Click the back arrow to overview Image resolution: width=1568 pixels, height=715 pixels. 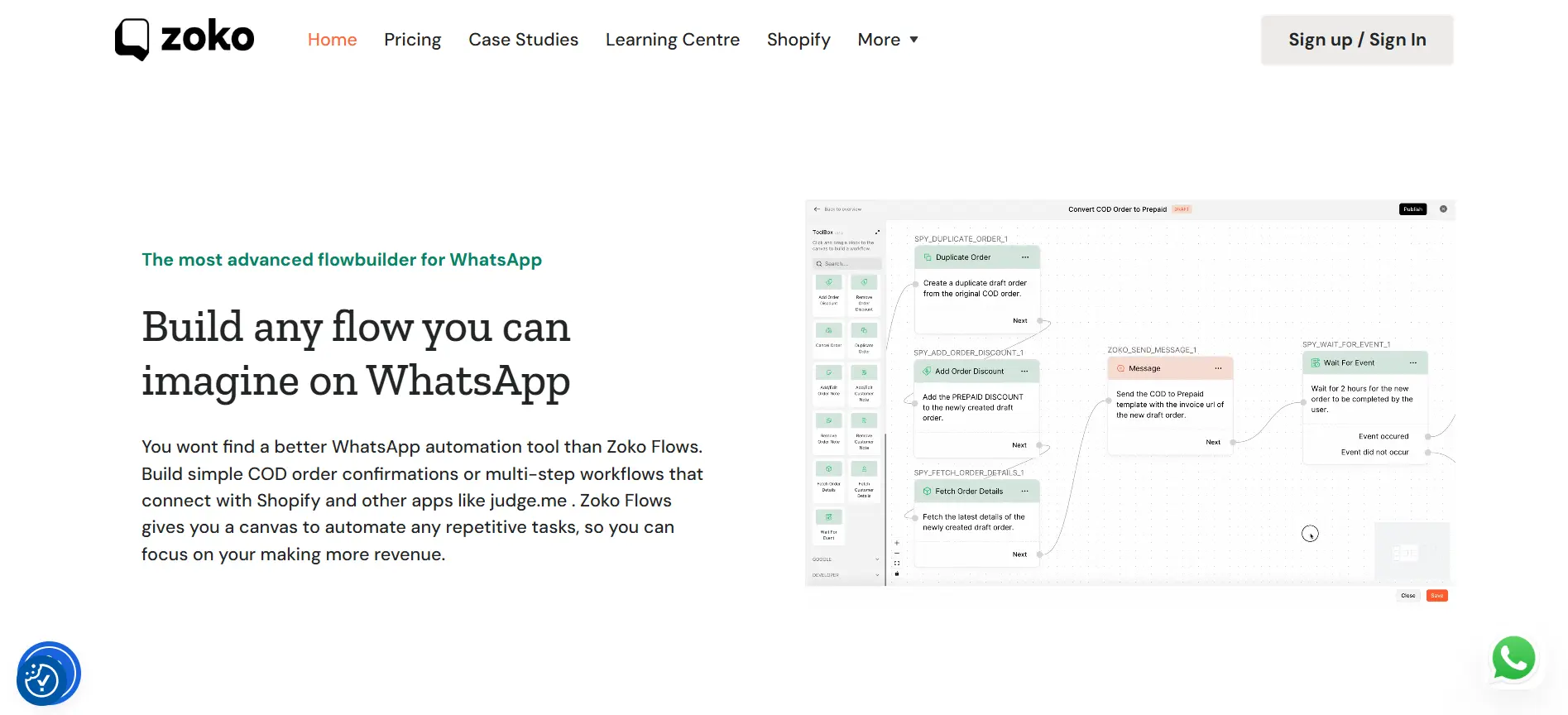(x=817, y=209)
